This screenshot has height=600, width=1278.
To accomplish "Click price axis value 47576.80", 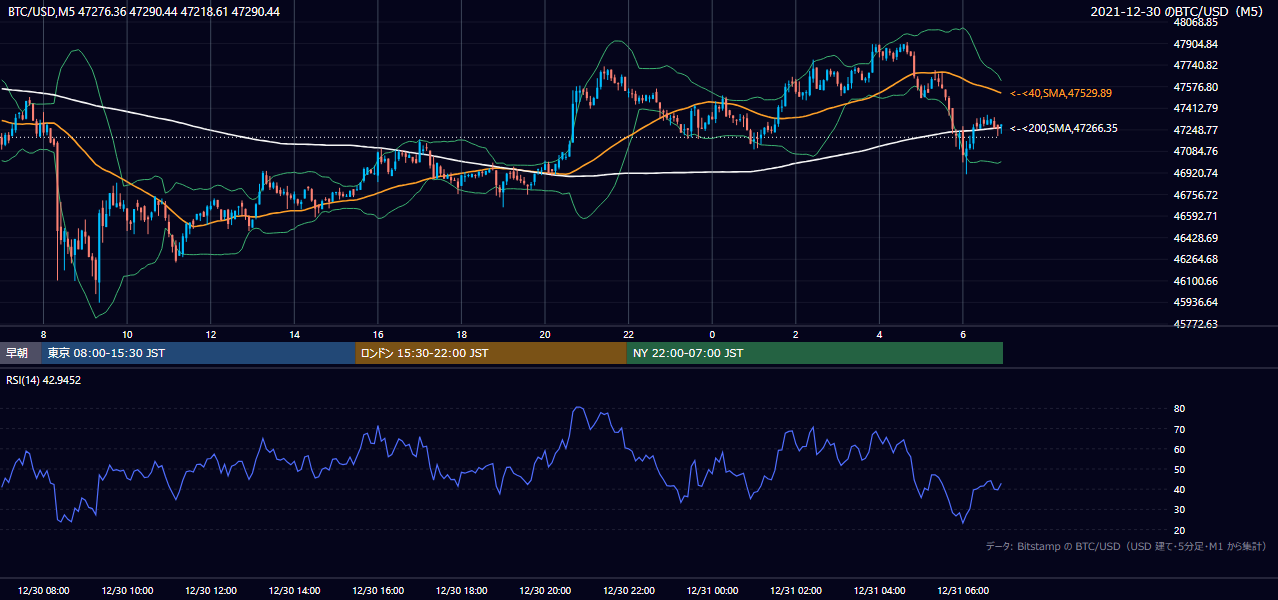I will (x=1196, y=87).
